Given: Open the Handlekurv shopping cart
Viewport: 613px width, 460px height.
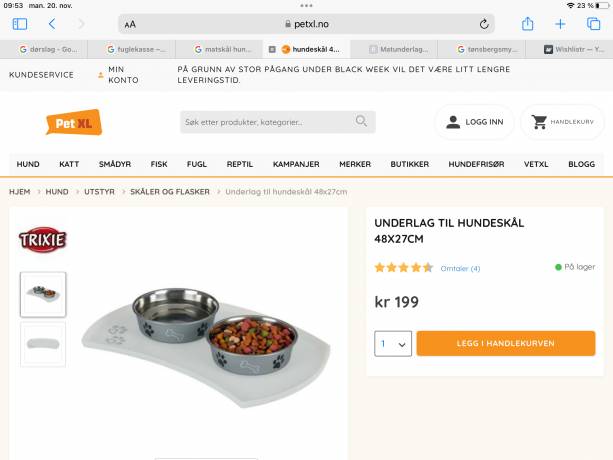Looking at the screenshot, I should tap(562, 122).
